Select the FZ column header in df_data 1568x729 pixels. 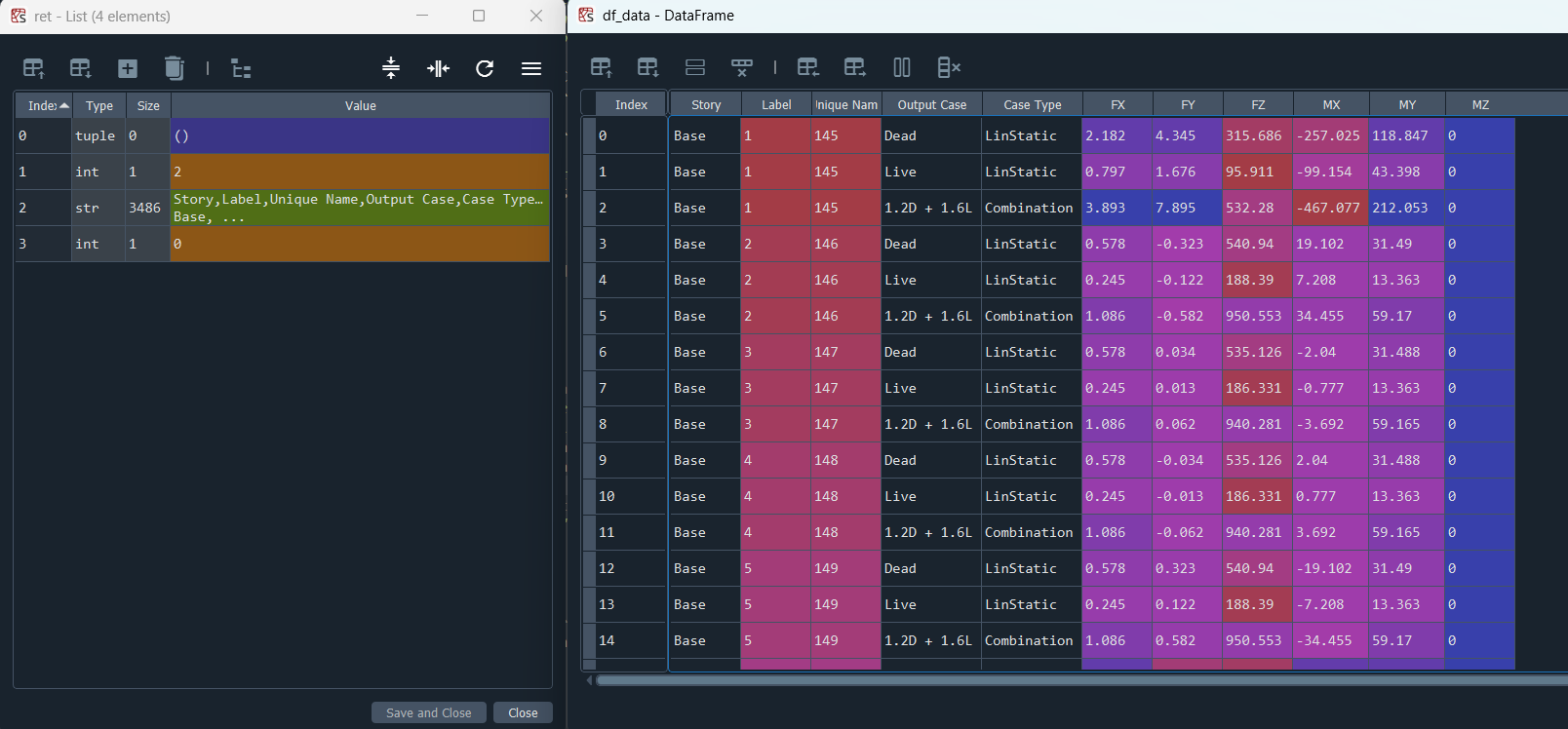tap(1258, 104)
